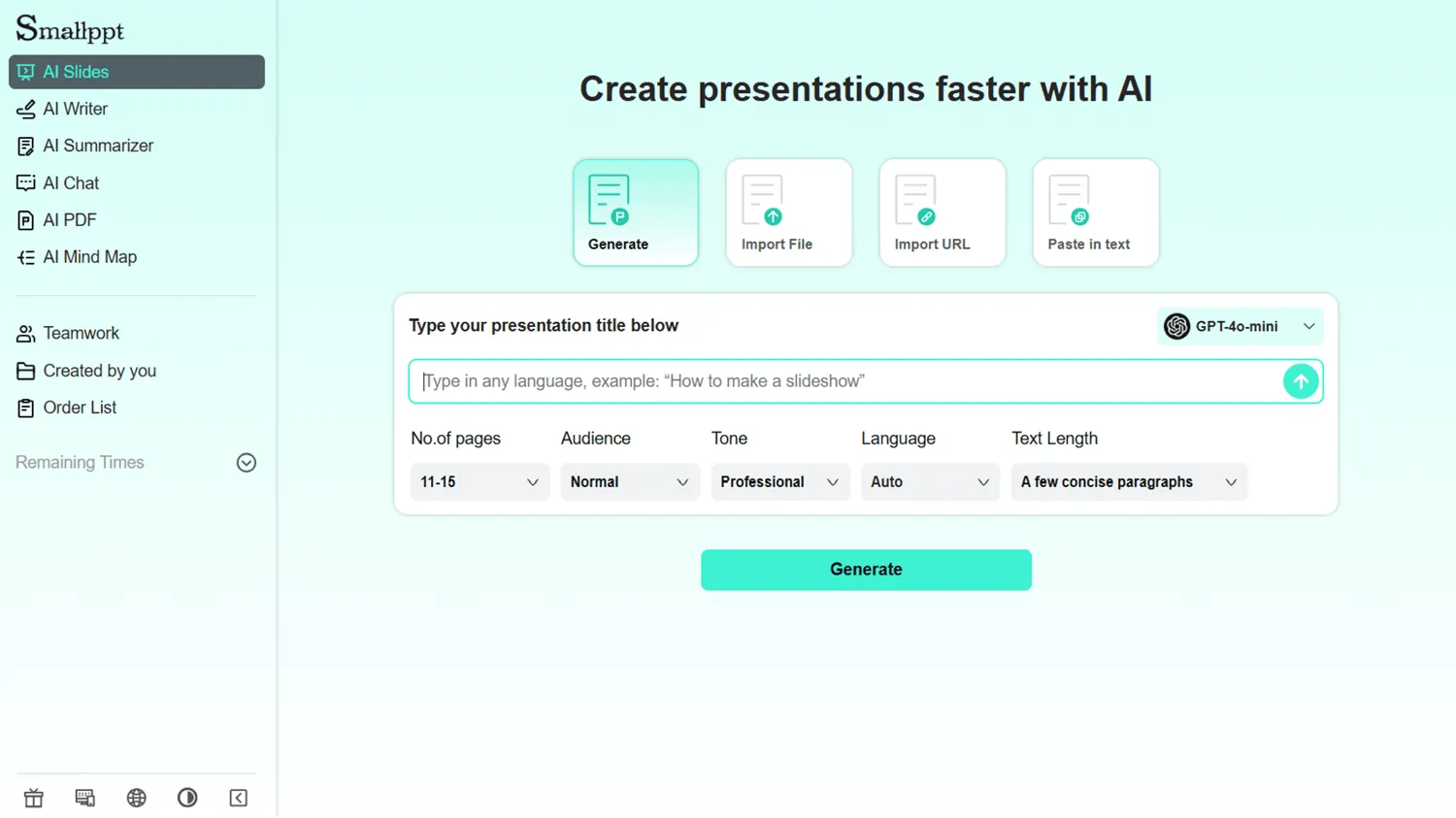Select the AI Mind Map tool
This screenshot has width=1456, height=818.
(x=88, y=256)
